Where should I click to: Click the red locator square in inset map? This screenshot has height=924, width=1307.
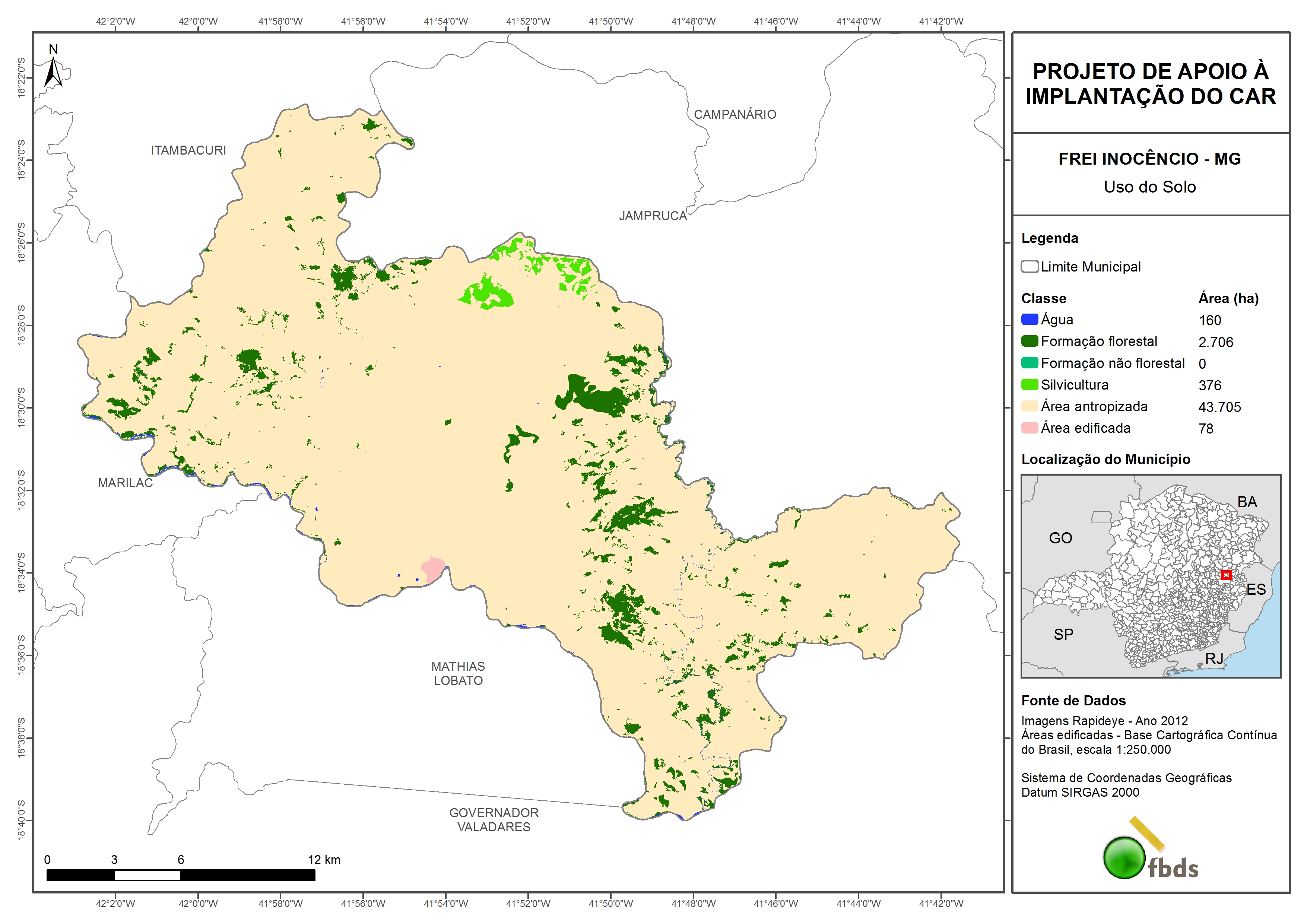click(x=1226, y=575)
